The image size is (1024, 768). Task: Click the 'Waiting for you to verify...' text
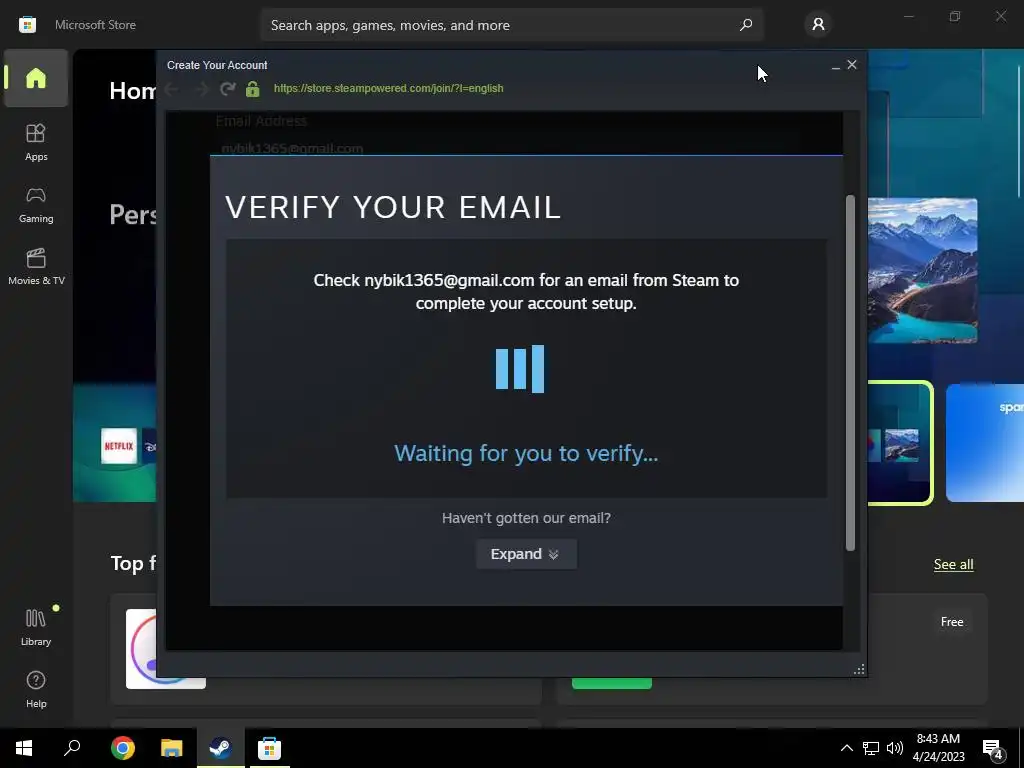pyautogui.click(x=526, y=453)
